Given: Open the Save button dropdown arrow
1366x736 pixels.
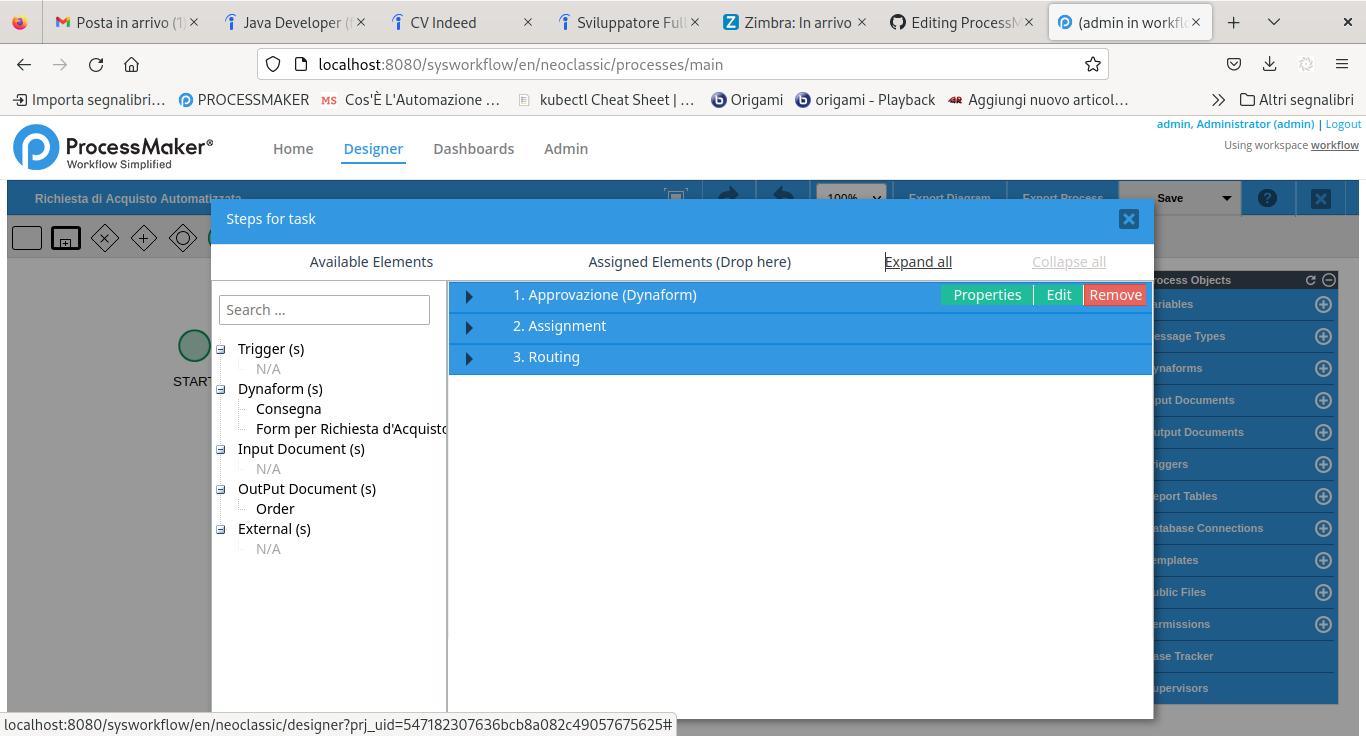Looking at the screenshot, I should coord(1226,197).
